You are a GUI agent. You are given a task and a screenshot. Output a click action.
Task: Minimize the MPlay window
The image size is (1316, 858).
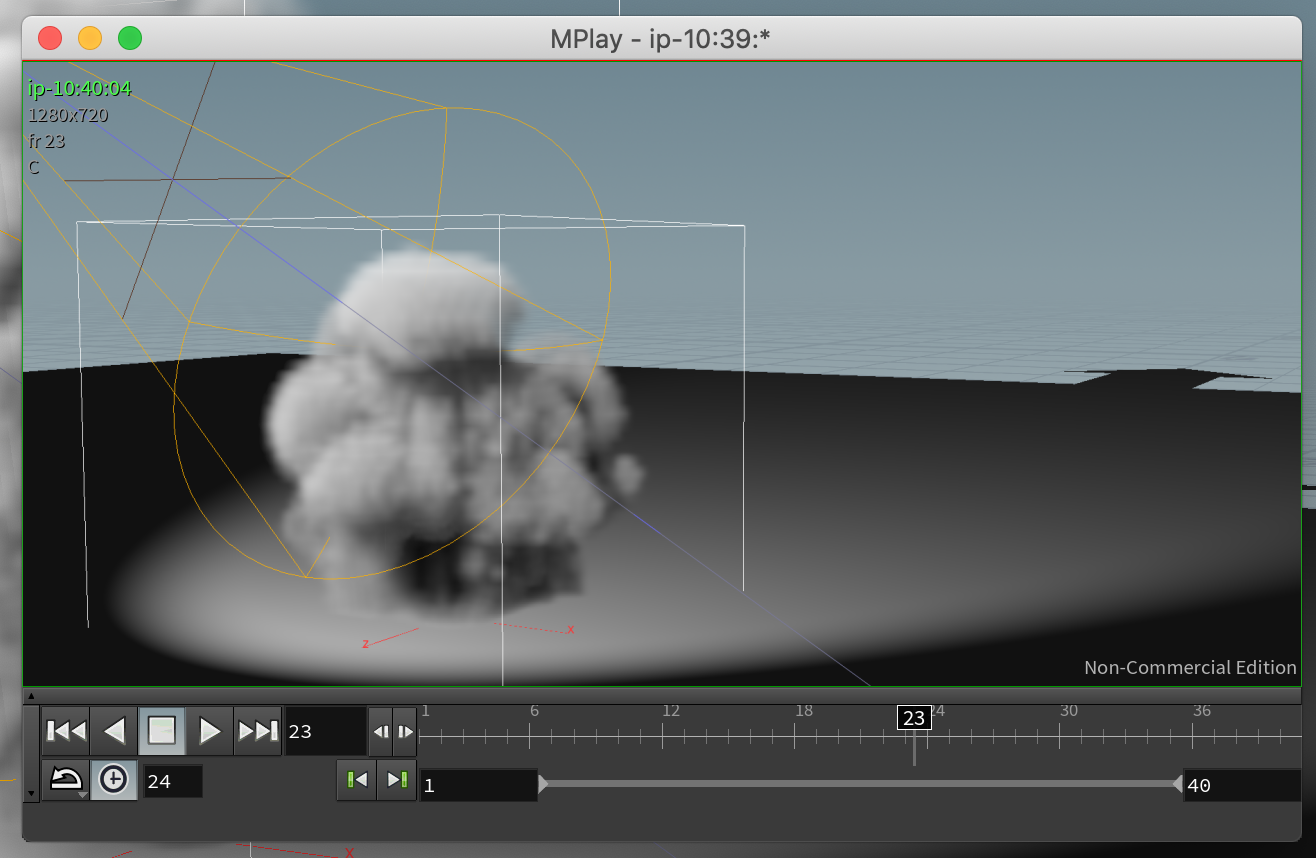click(x=90, y=38)
